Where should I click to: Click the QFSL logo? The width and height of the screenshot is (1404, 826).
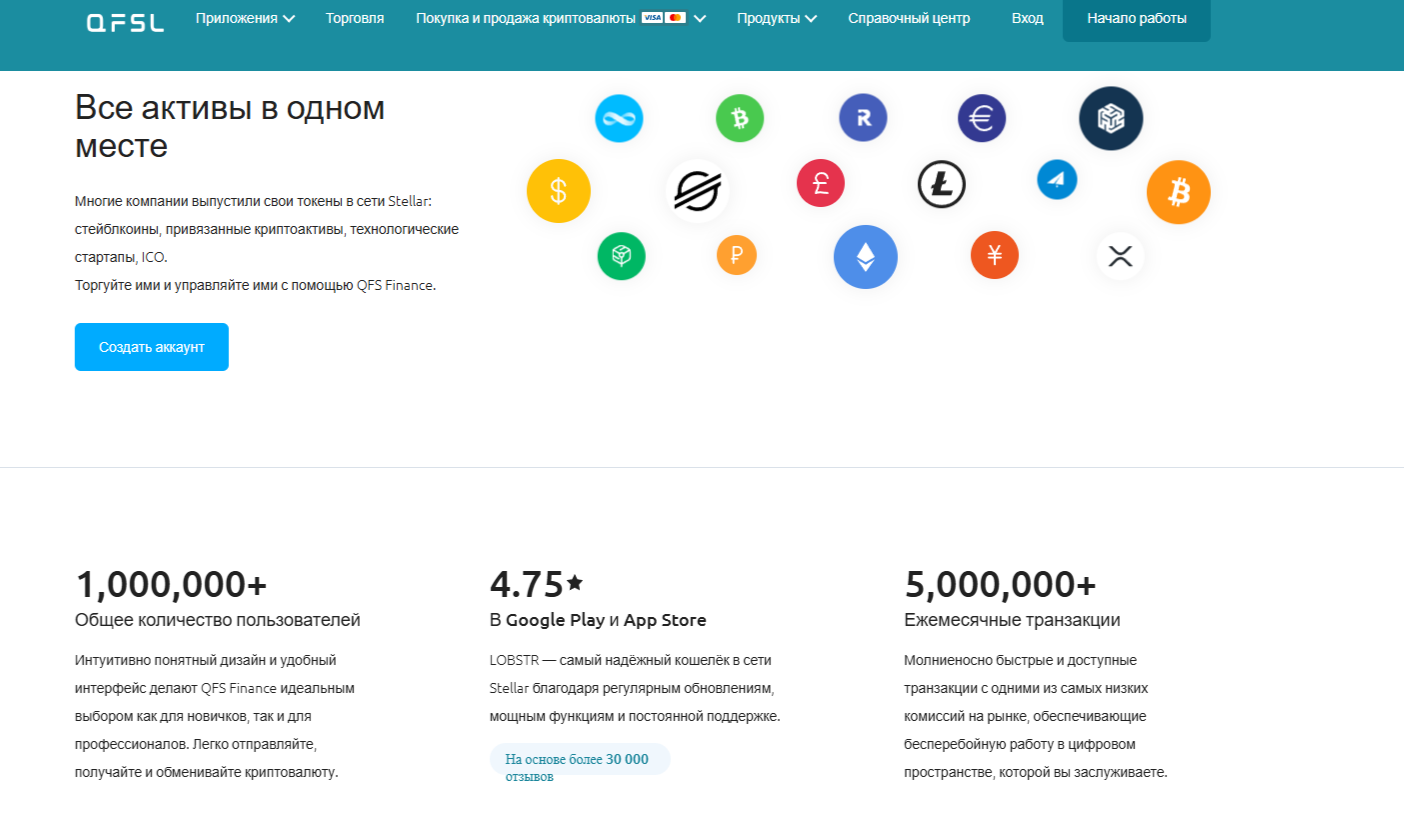tap(125, 20)
